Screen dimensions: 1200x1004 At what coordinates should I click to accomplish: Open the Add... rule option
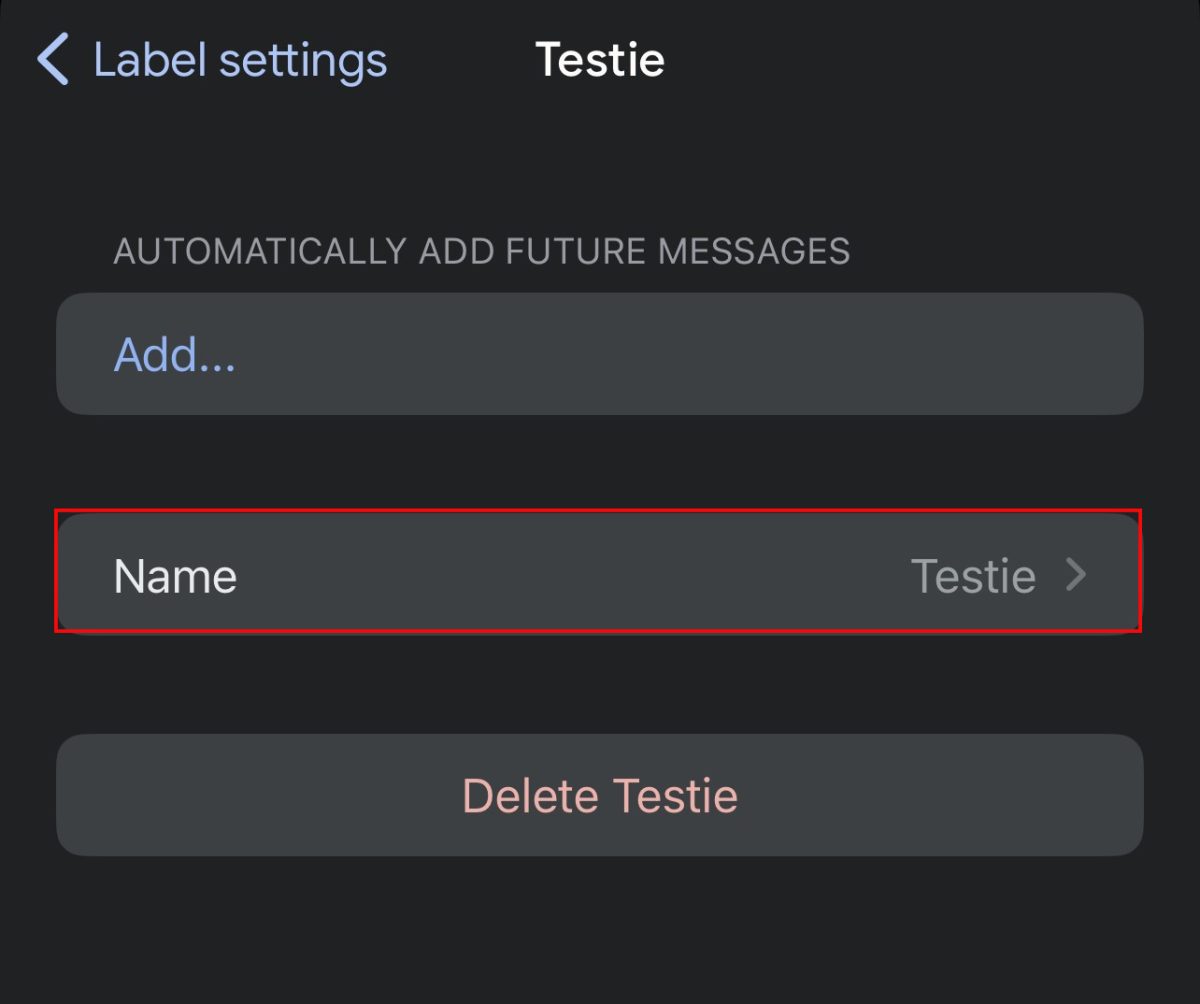[x=600, y=354]
